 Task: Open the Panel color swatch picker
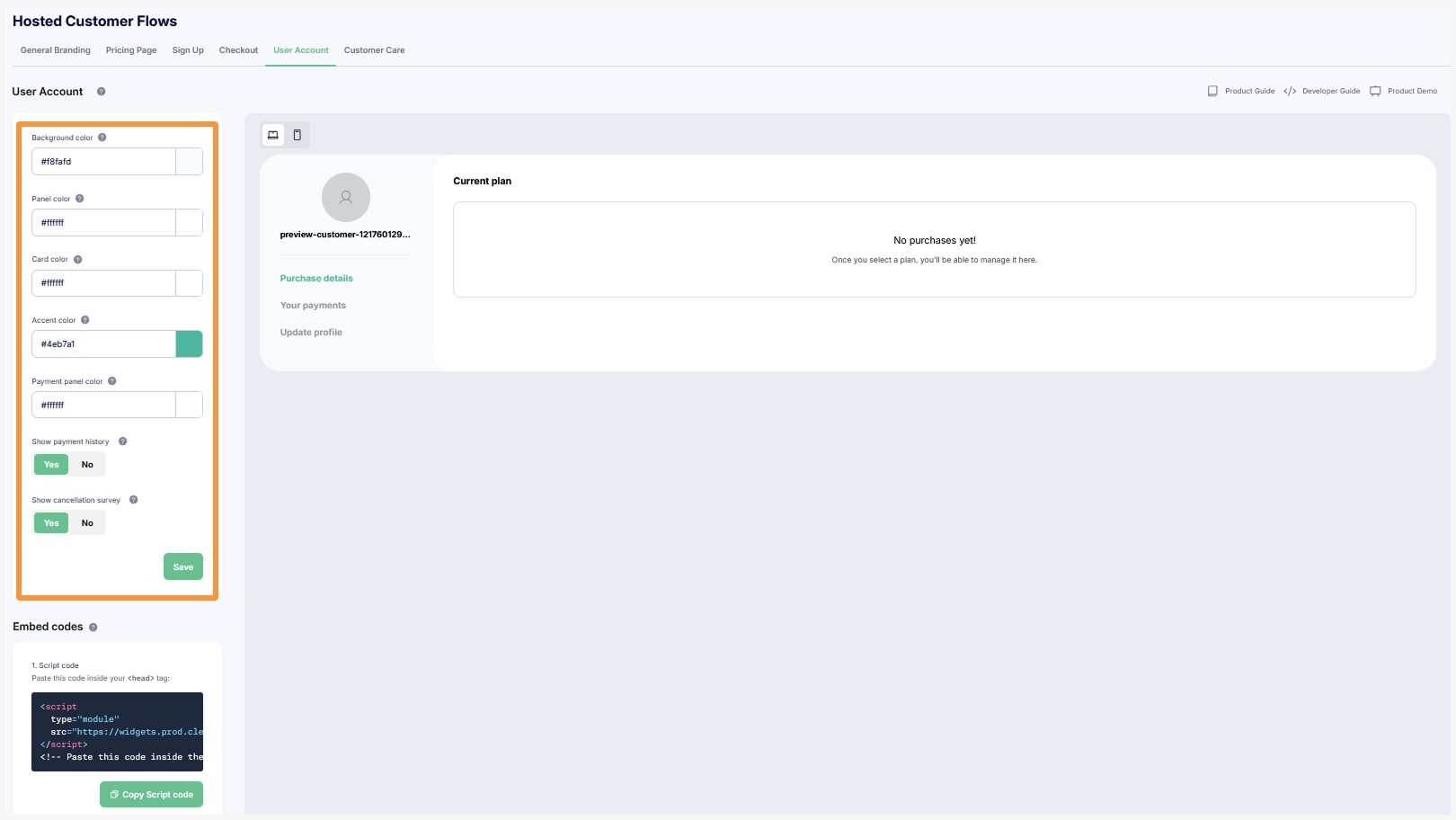tap(189, 223)
